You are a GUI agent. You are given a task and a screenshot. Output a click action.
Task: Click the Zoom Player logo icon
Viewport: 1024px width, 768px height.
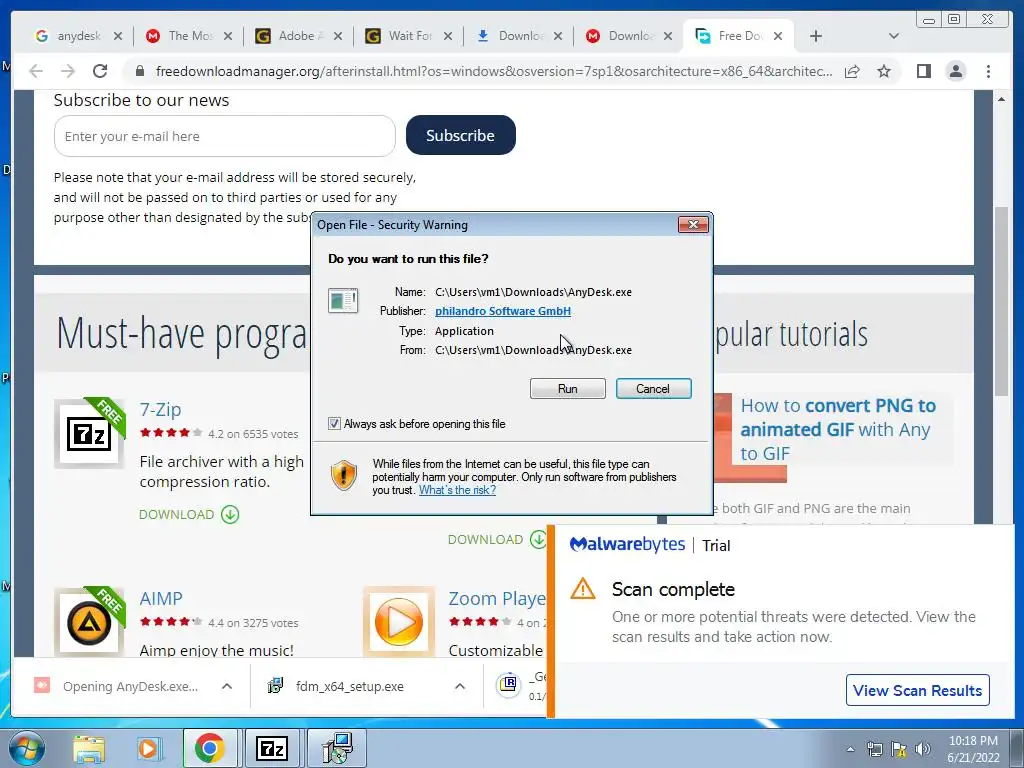398,622
